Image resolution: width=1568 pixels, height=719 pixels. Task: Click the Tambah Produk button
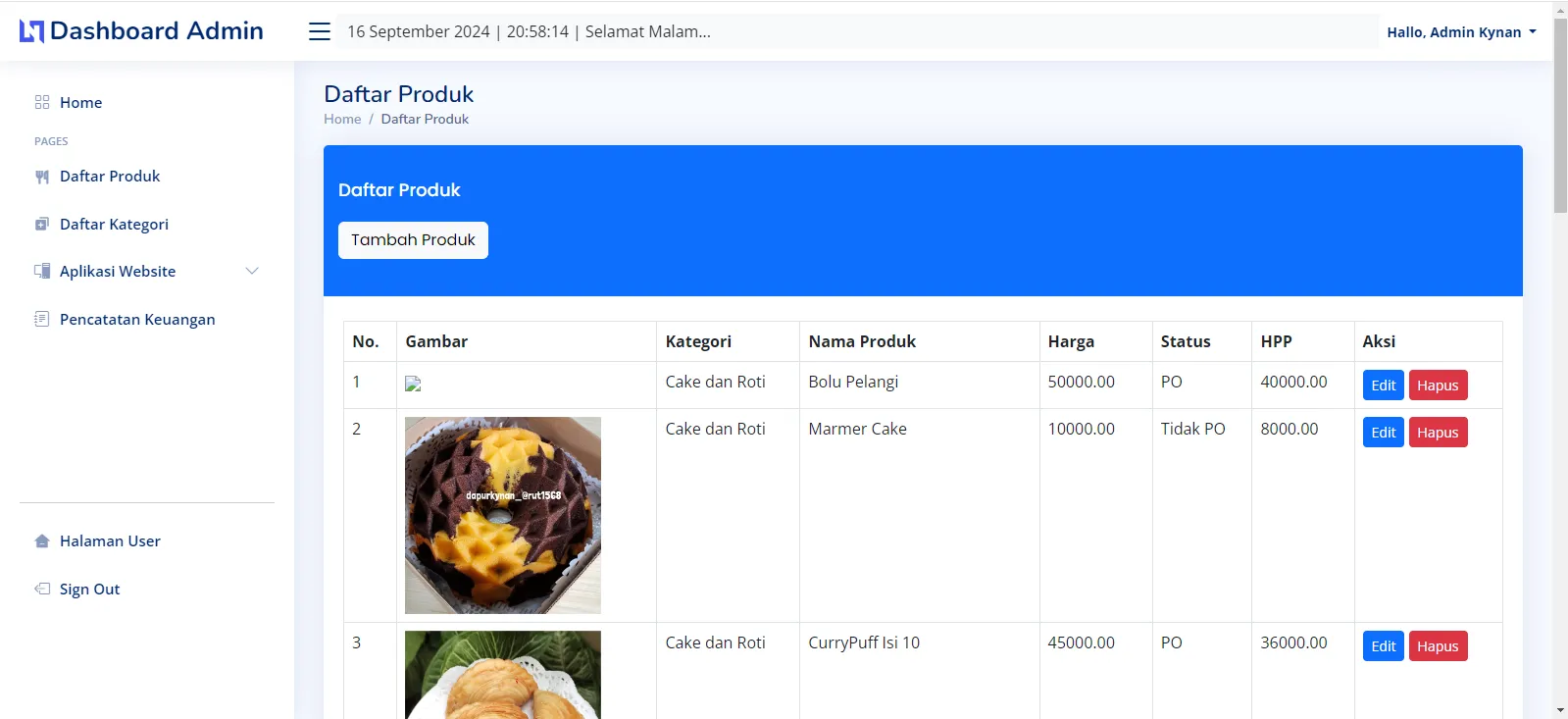pos(413,240)
